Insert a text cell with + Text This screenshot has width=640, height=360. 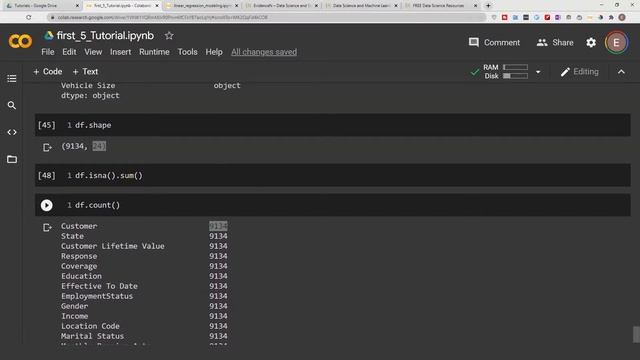coord(85,72)
